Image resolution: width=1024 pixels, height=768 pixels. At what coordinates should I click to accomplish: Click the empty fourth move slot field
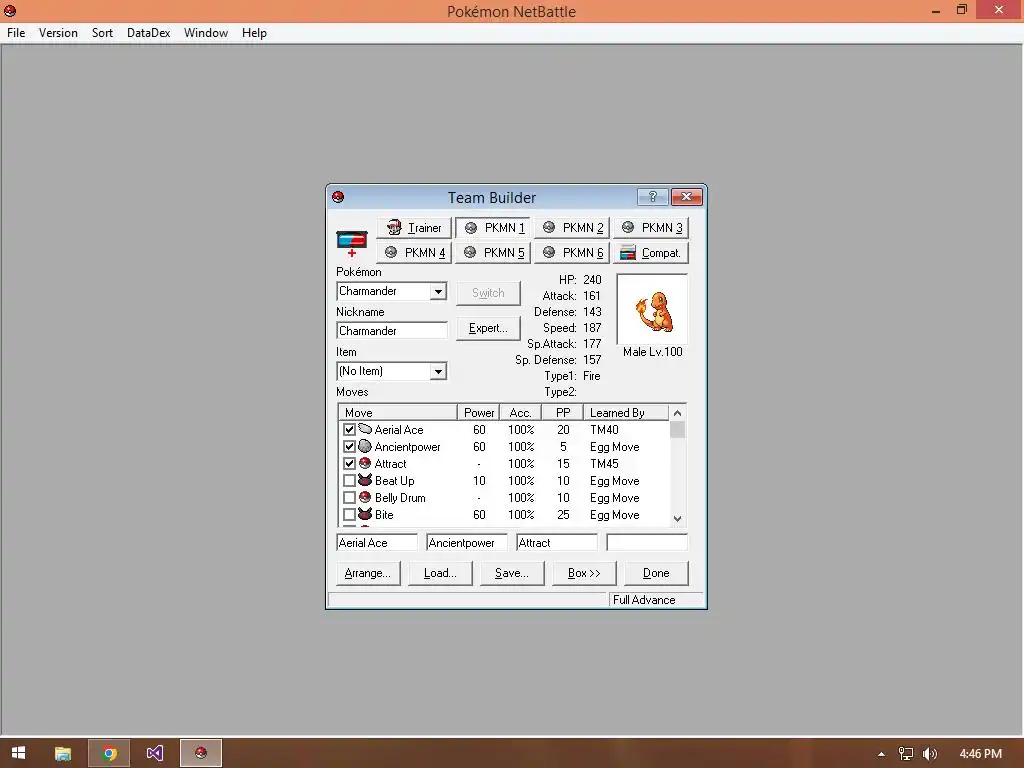click(x=647, y=542)
